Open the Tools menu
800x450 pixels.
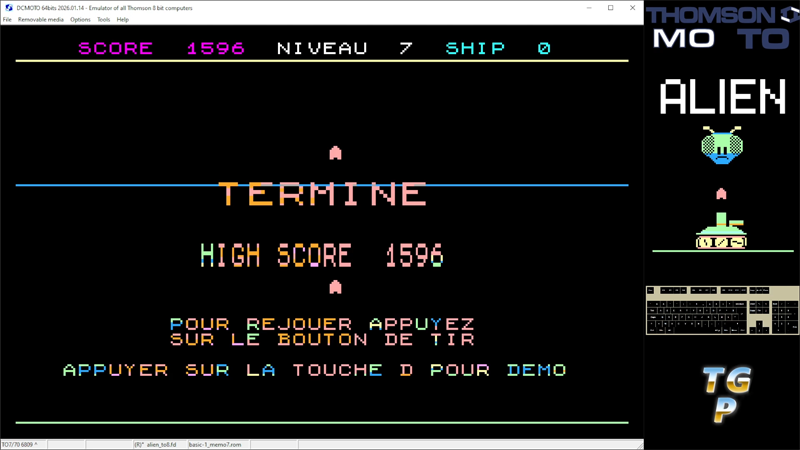tap(103, 19)
